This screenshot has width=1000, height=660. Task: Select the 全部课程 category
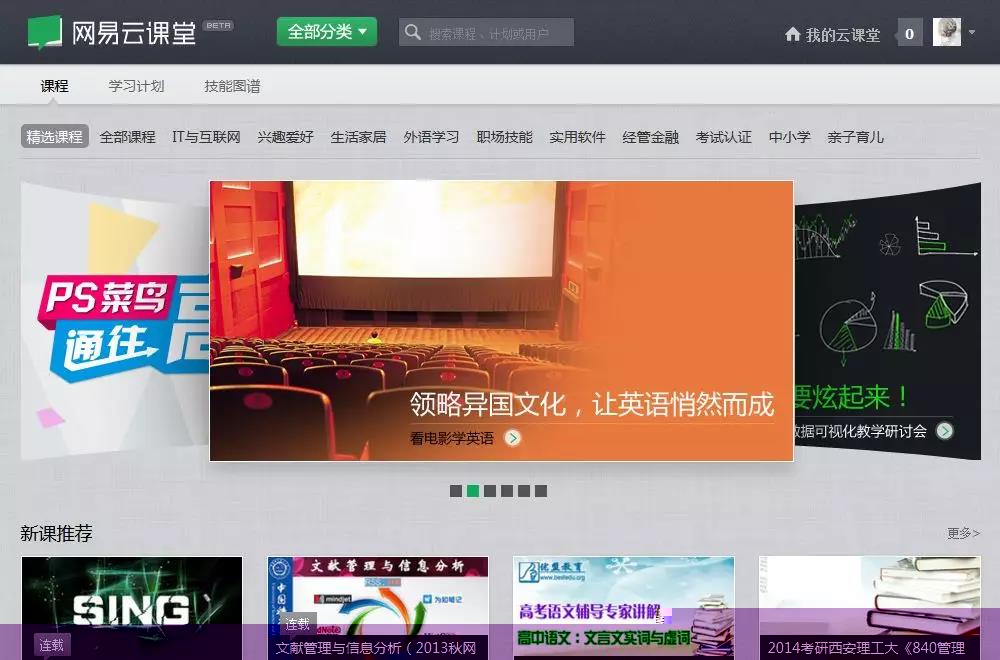click(128, 136)
